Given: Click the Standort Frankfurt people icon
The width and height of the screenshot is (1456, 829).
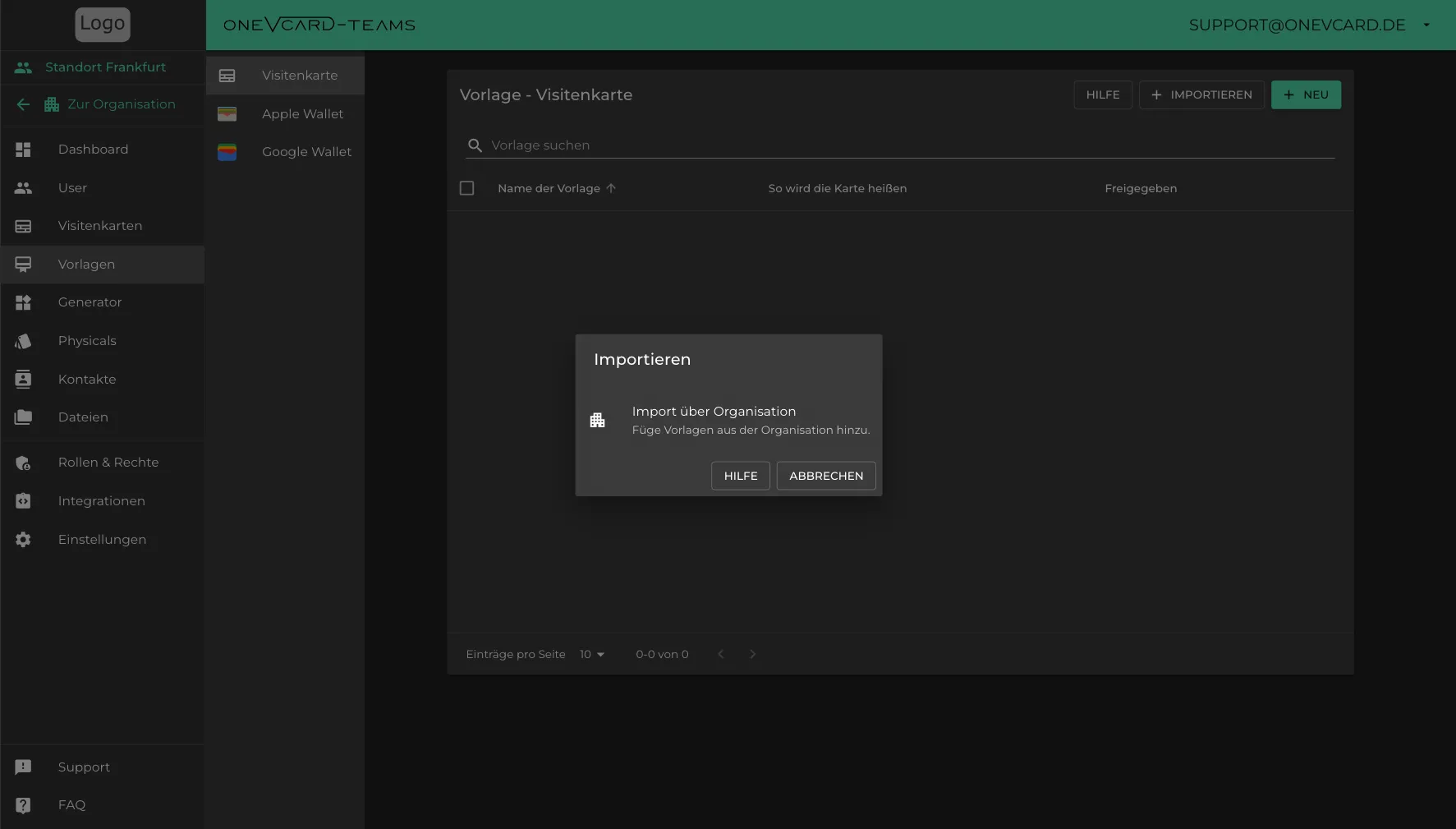Looking at the screenshot, I should pos(23,67).
